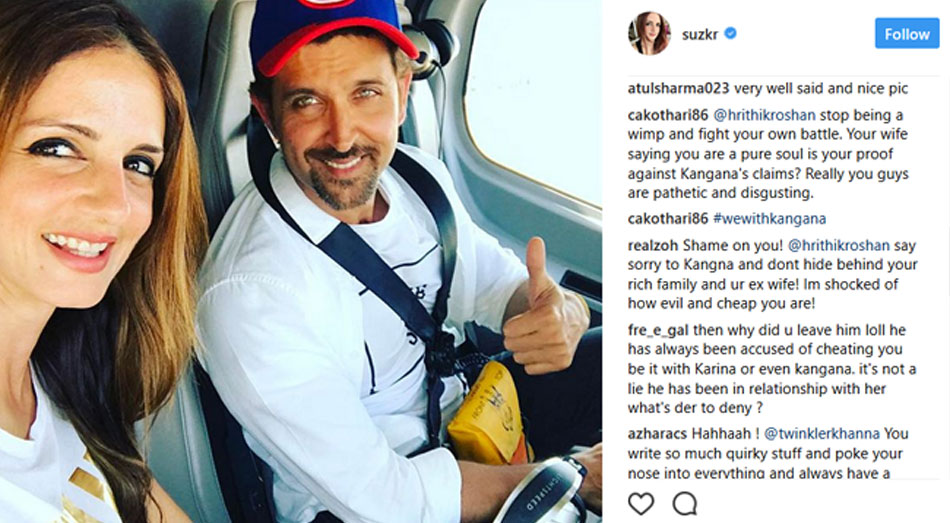Click @hrithikroshan mention in cakothari86 comment
The width and height of the screenshot is (950, 523).
[764, 115]
